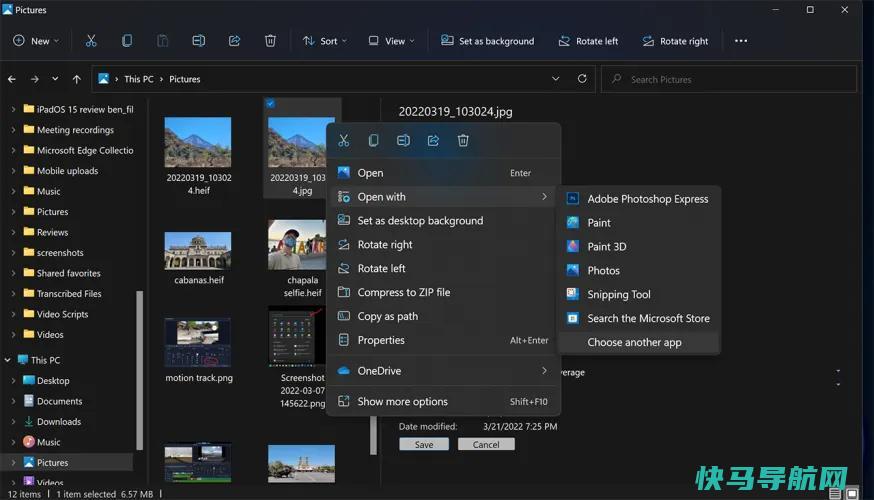Switch to details view icon in status bar

click(x=835, y=494)
